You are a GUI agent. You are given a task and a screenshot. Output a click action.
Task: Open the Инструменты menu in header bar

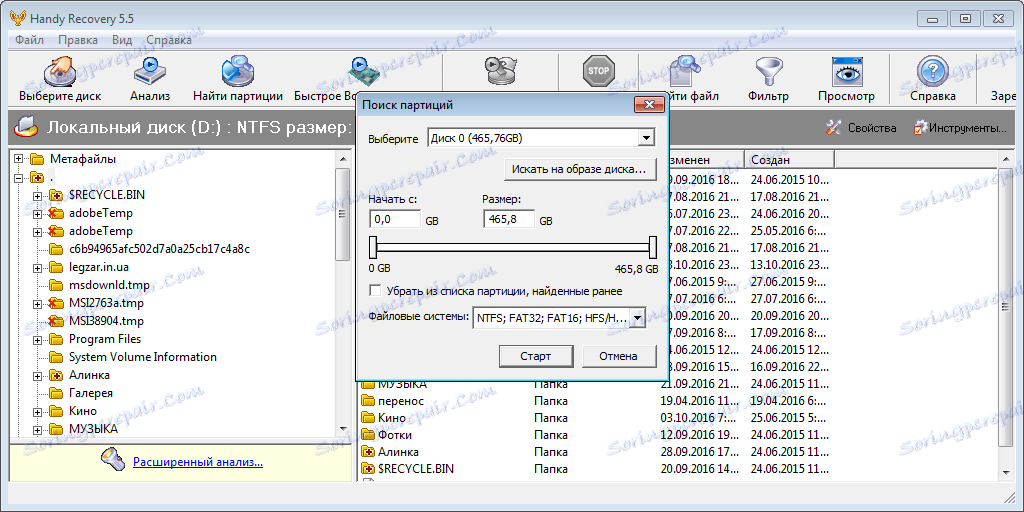960,128
